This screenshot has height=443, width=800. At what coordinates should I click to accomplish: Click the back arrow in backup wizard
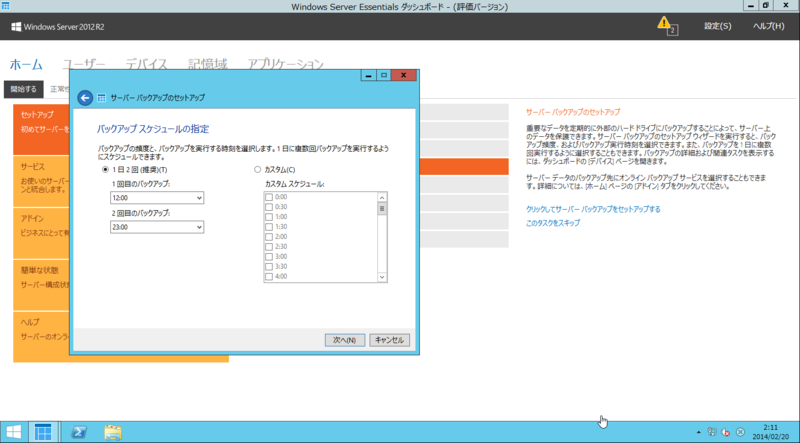pos(85,97)
